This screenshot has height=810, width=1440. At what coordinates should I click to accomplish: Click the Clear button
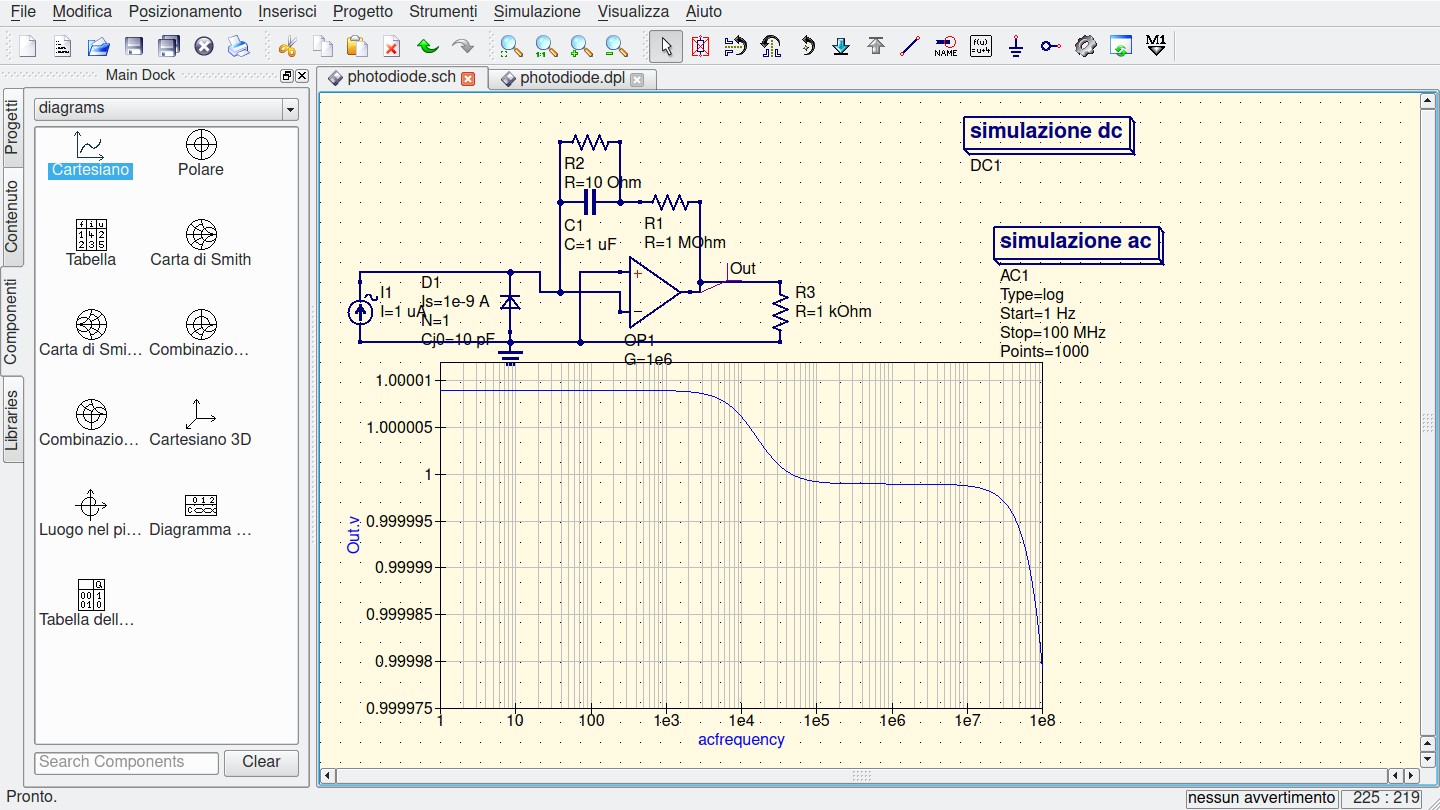(261, 762)
